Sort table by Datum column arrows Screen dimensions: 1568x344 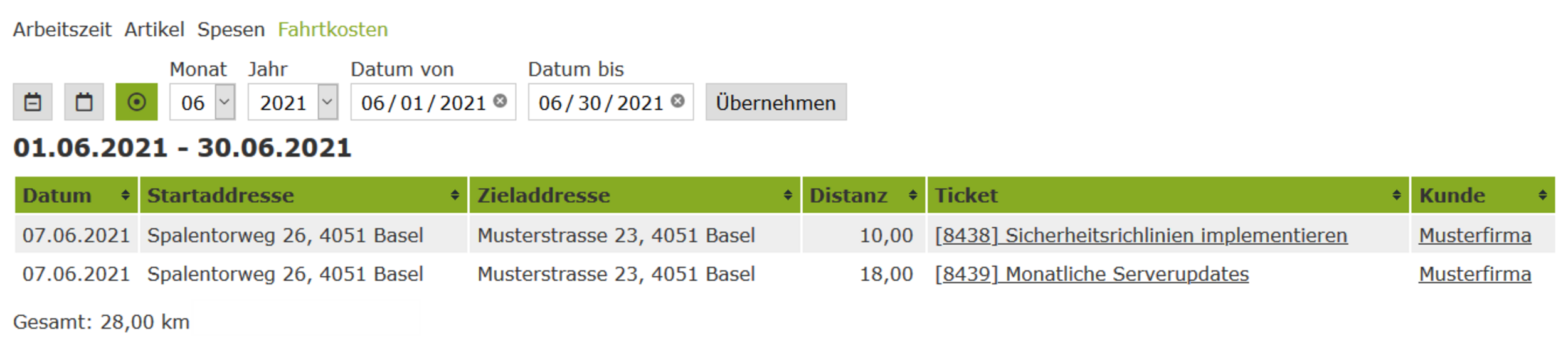click(125, 195)
